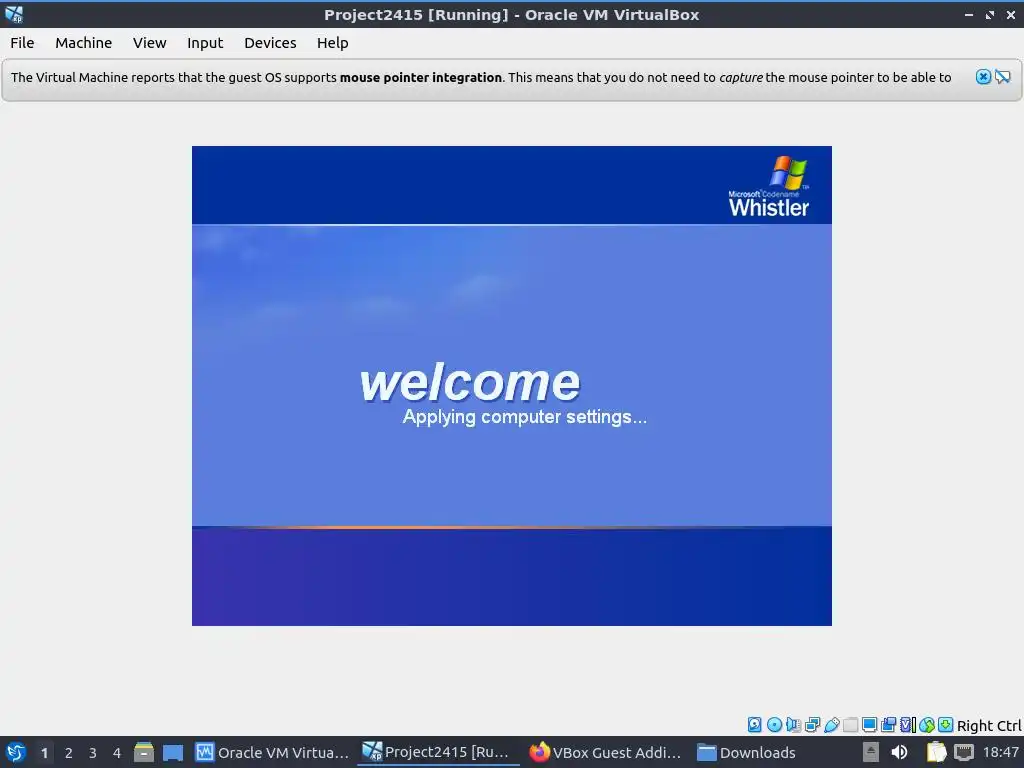Screen dimensions: 1024x768
Task: Select the Project2415 Running taskbar entry
Action: click(x=438, y=752)
